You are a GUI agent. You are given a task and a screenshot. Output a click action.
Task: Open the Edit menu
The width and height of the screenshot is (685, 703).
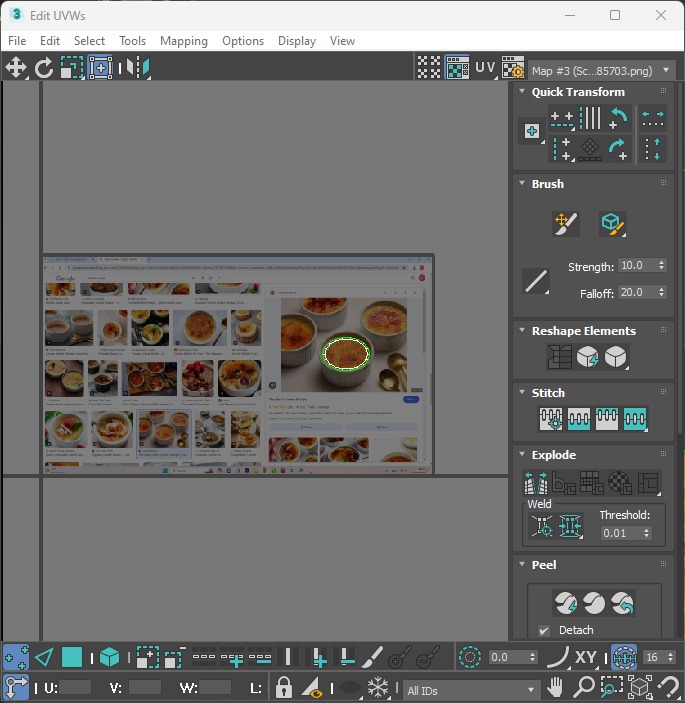[50, 41]
